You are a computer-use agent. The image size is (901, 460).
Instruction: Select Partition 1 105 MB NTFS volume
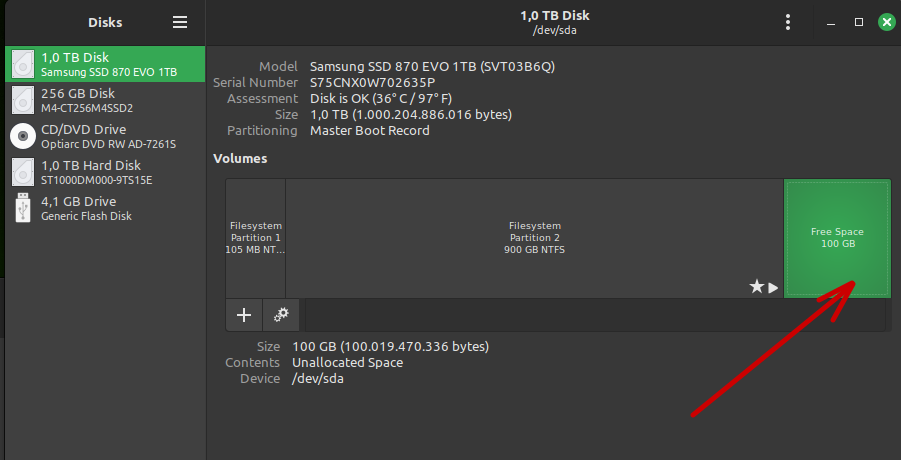pyautogui.click(x=256, y=238)
